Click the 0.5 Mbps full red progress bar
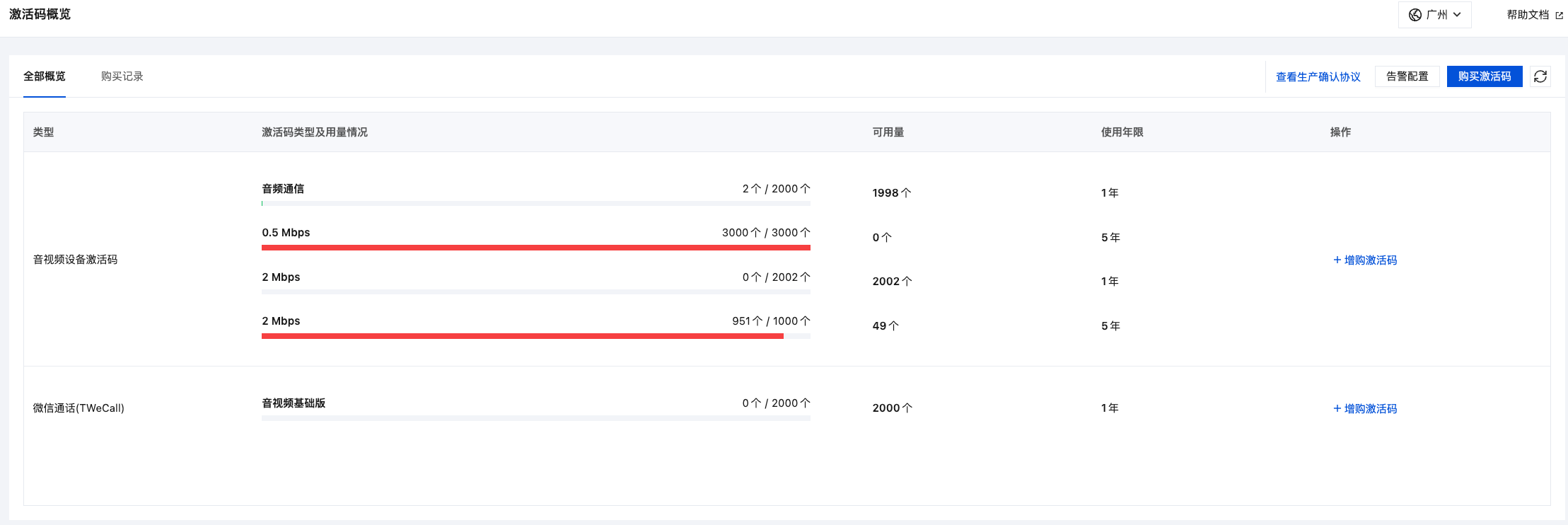The image size is (1568, 525). point(535,248)
